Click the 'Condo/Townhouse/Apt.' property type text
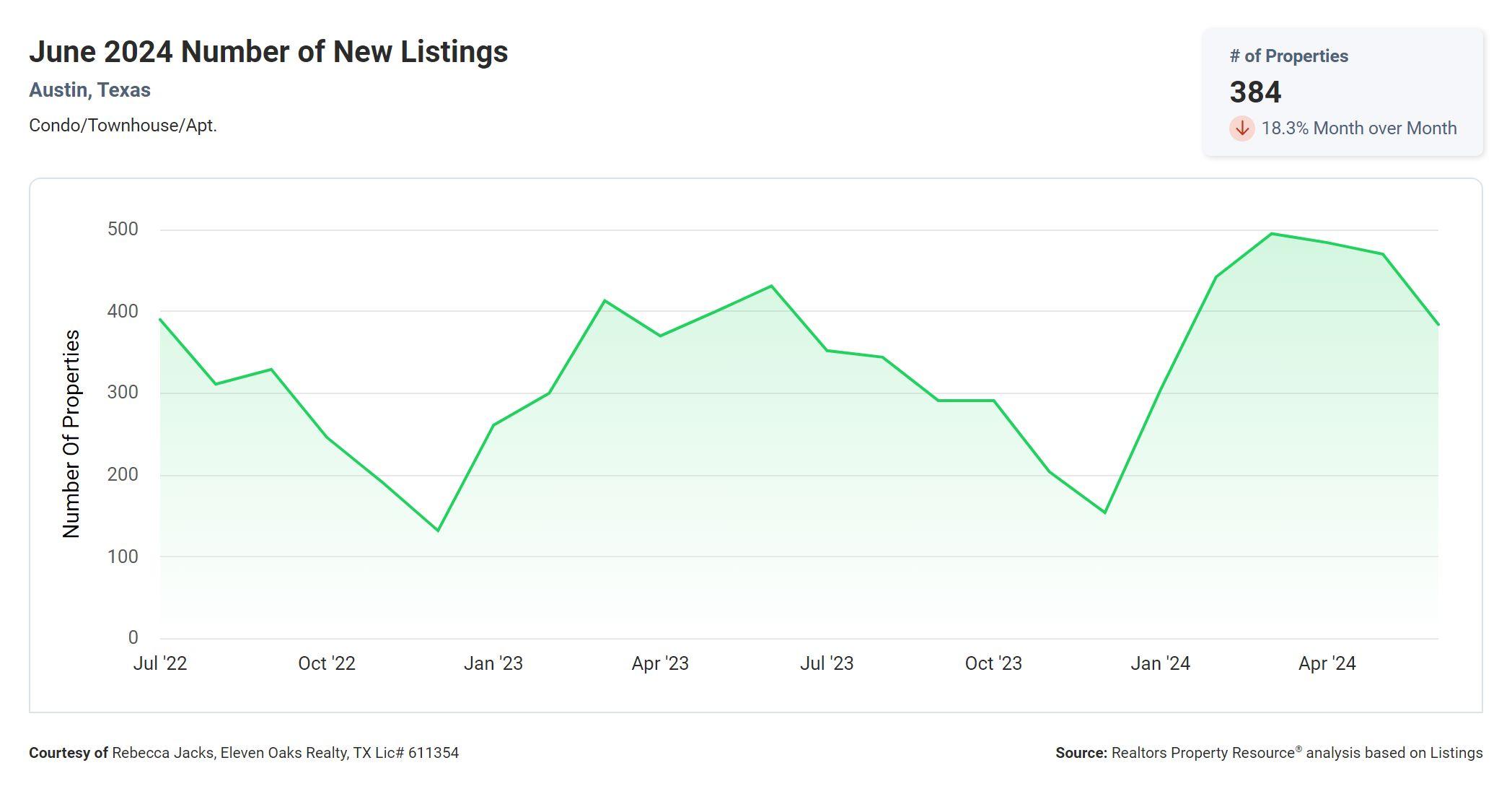Image resolution: width=1512 pixels, height=794 pixels. tap(123, 126)
